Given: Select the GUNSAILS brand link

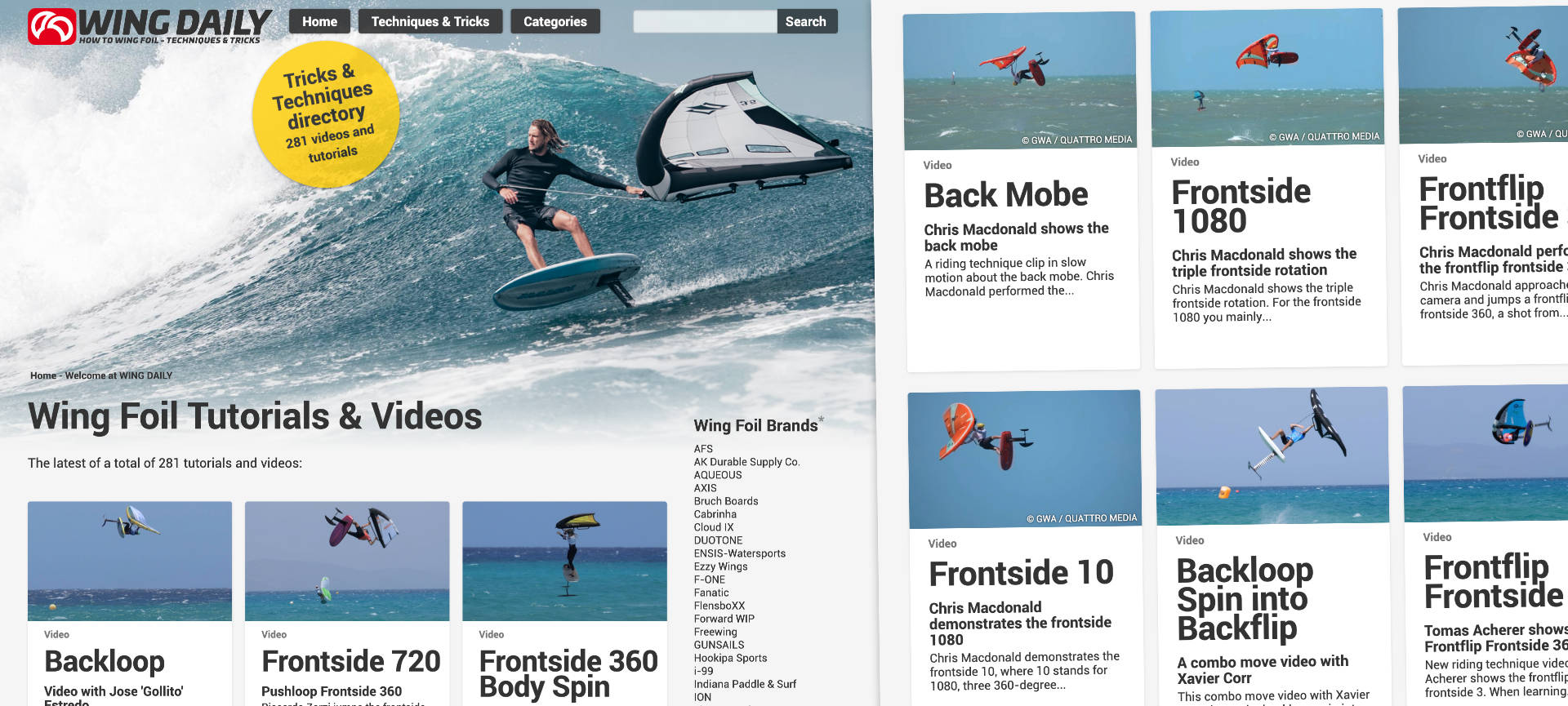Looking at the screenshot, I should pos(719,645).
